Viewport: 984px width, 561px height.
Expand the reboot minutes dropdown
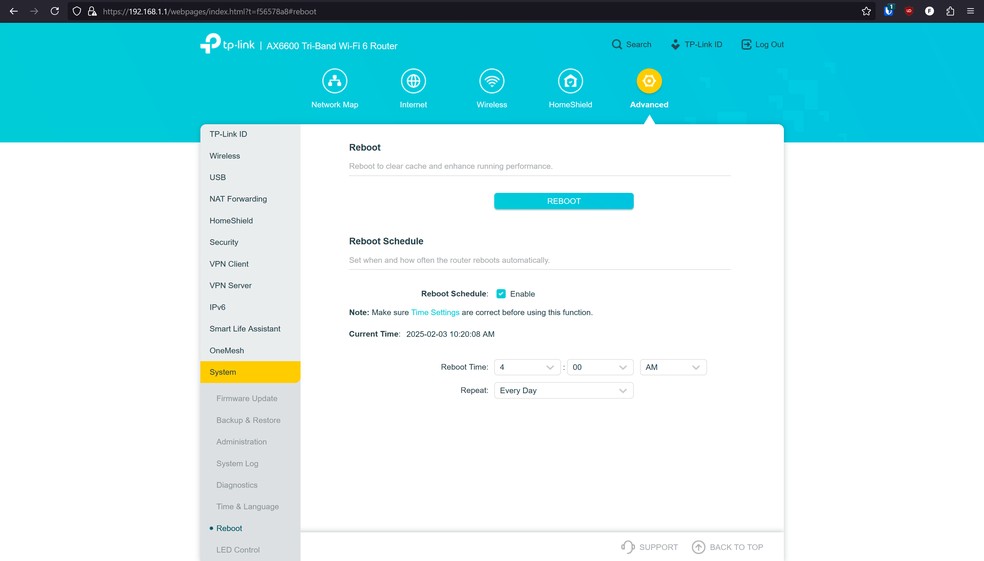[600, 367]
